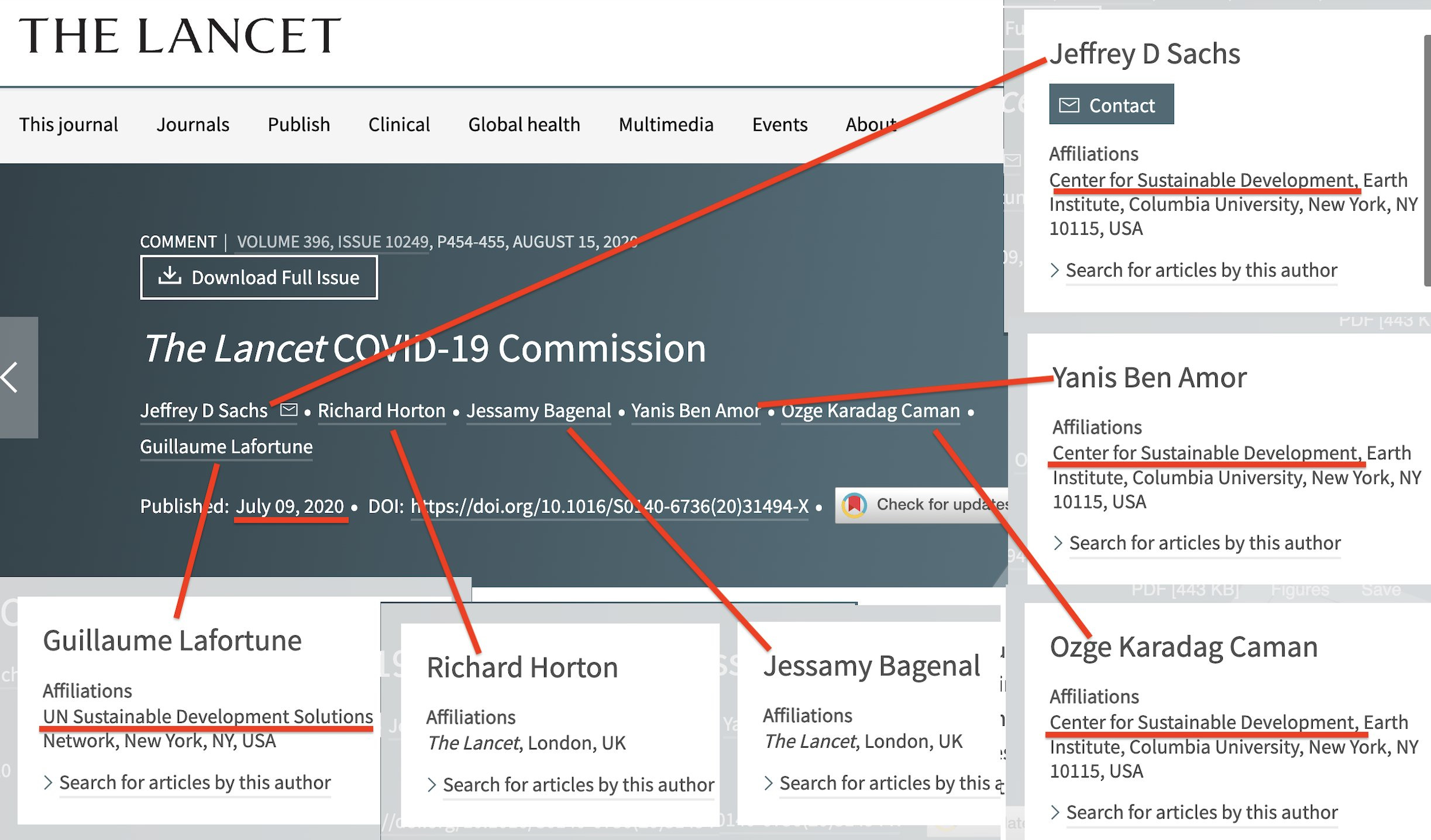Screen dimensions: 1431x840
Task: Click The Lancet logo
Action: tap(180, 36)
